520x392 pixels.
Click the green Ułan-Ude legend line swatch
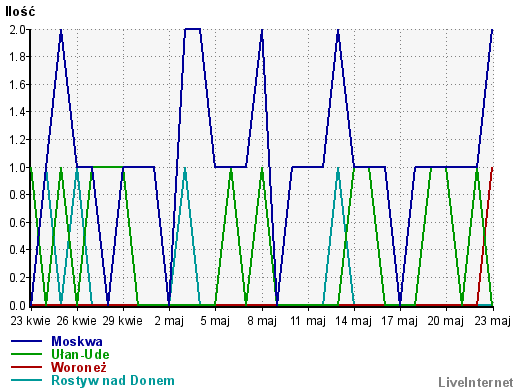(26, 354)
